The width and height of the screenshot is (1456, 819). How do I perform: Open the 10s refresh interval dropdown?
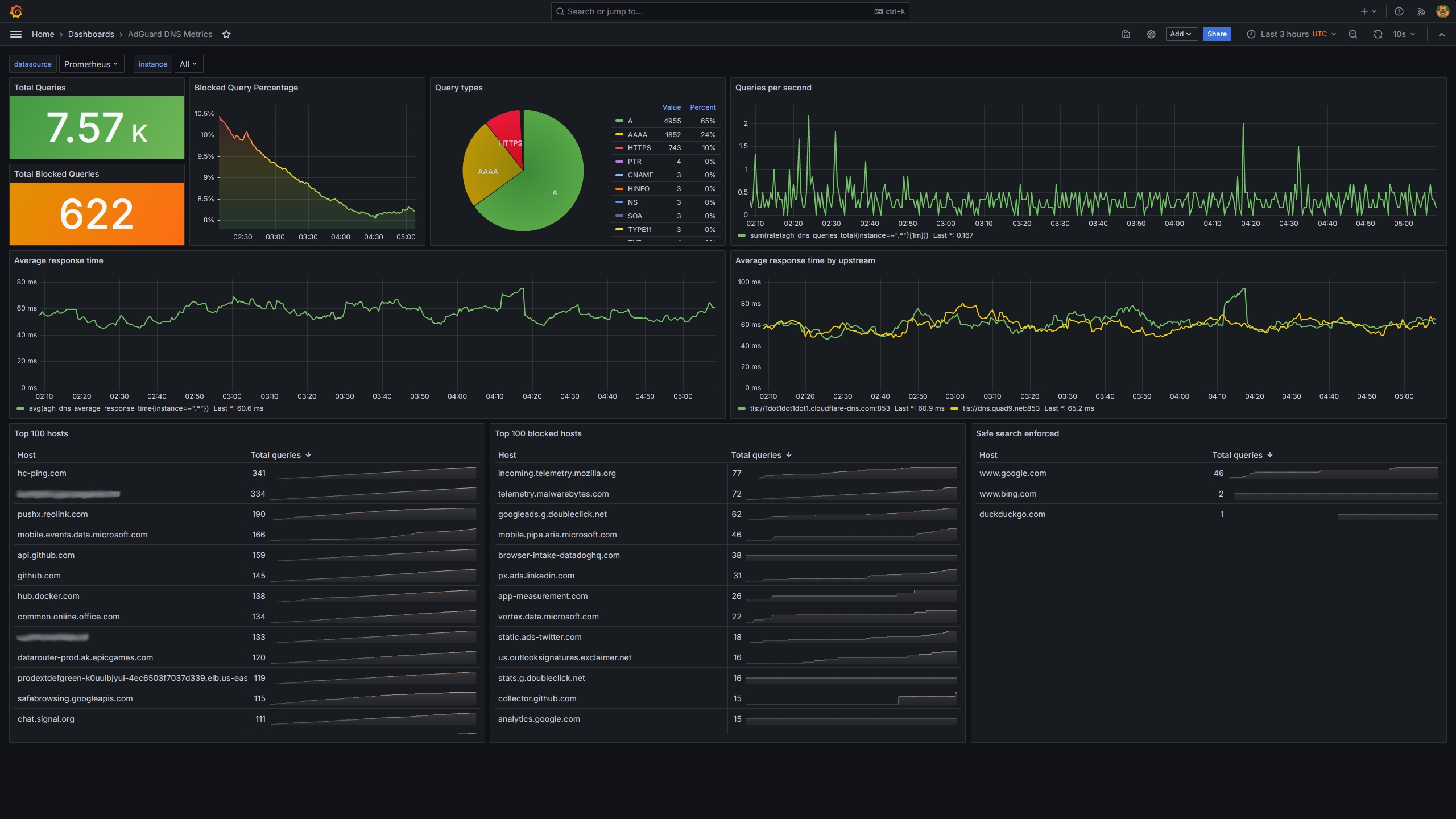(1404, 34)
